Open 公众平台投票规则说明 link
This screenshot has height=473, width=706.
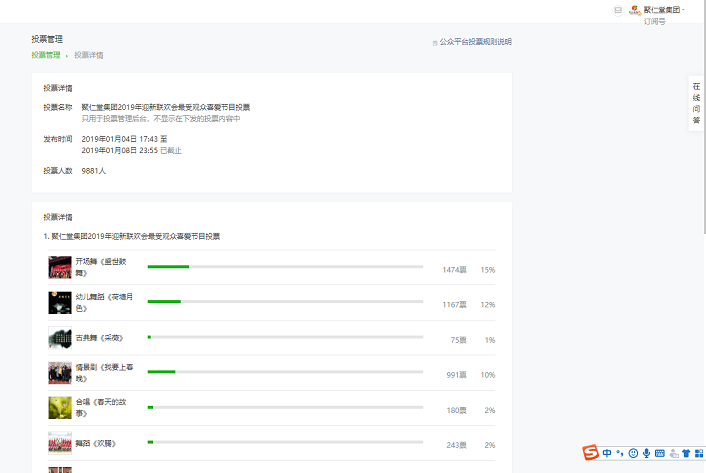click(x=475, y=42)
